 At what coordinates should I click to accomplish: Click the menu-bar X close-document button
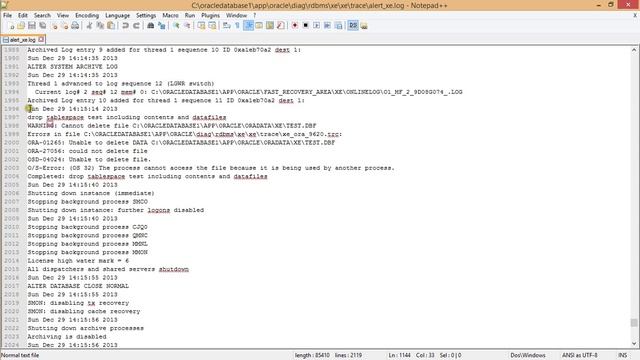pos(635,16)
